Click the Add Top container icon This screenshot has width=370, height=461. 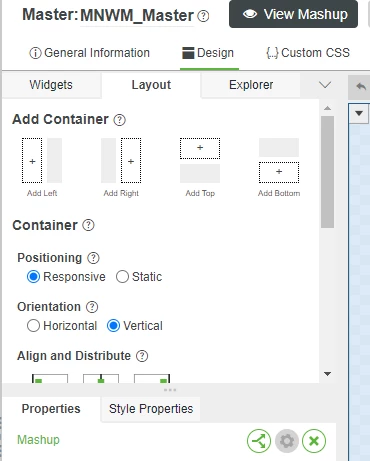click(200, 160)
